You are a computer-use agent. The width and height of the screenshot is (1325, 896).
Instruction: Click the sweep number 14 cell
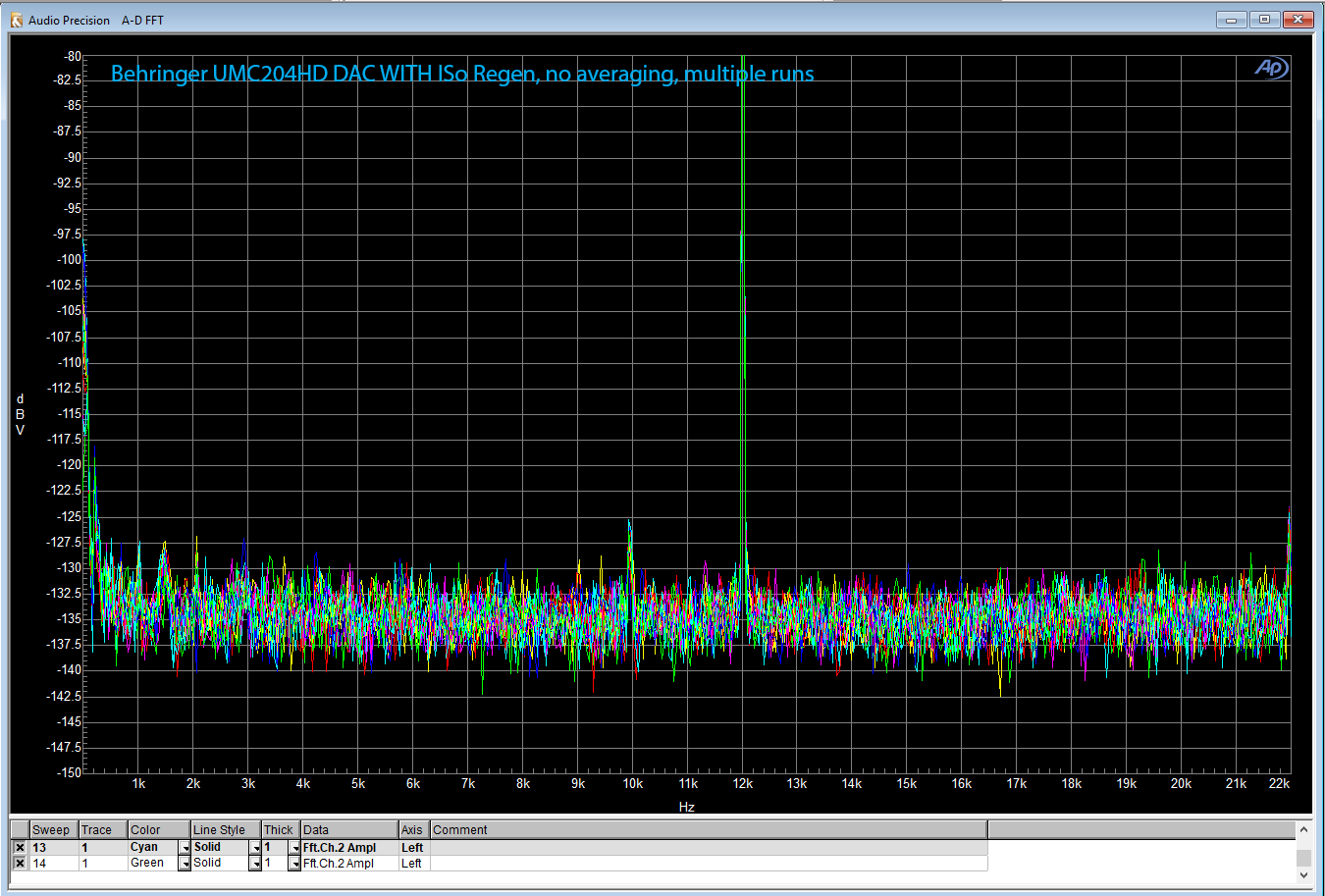54,864
